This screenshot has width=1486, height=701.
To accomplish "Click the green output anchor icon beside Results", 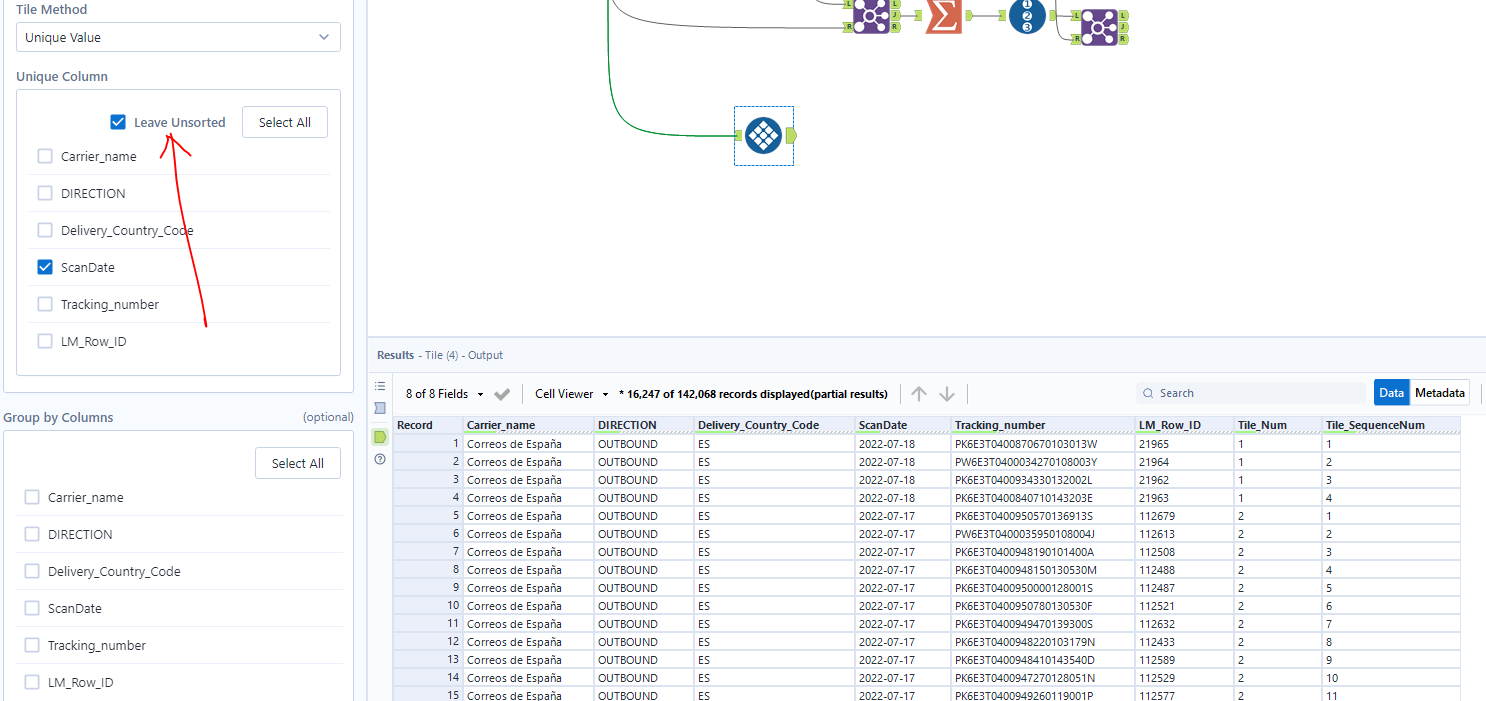I will click(380, 437).
